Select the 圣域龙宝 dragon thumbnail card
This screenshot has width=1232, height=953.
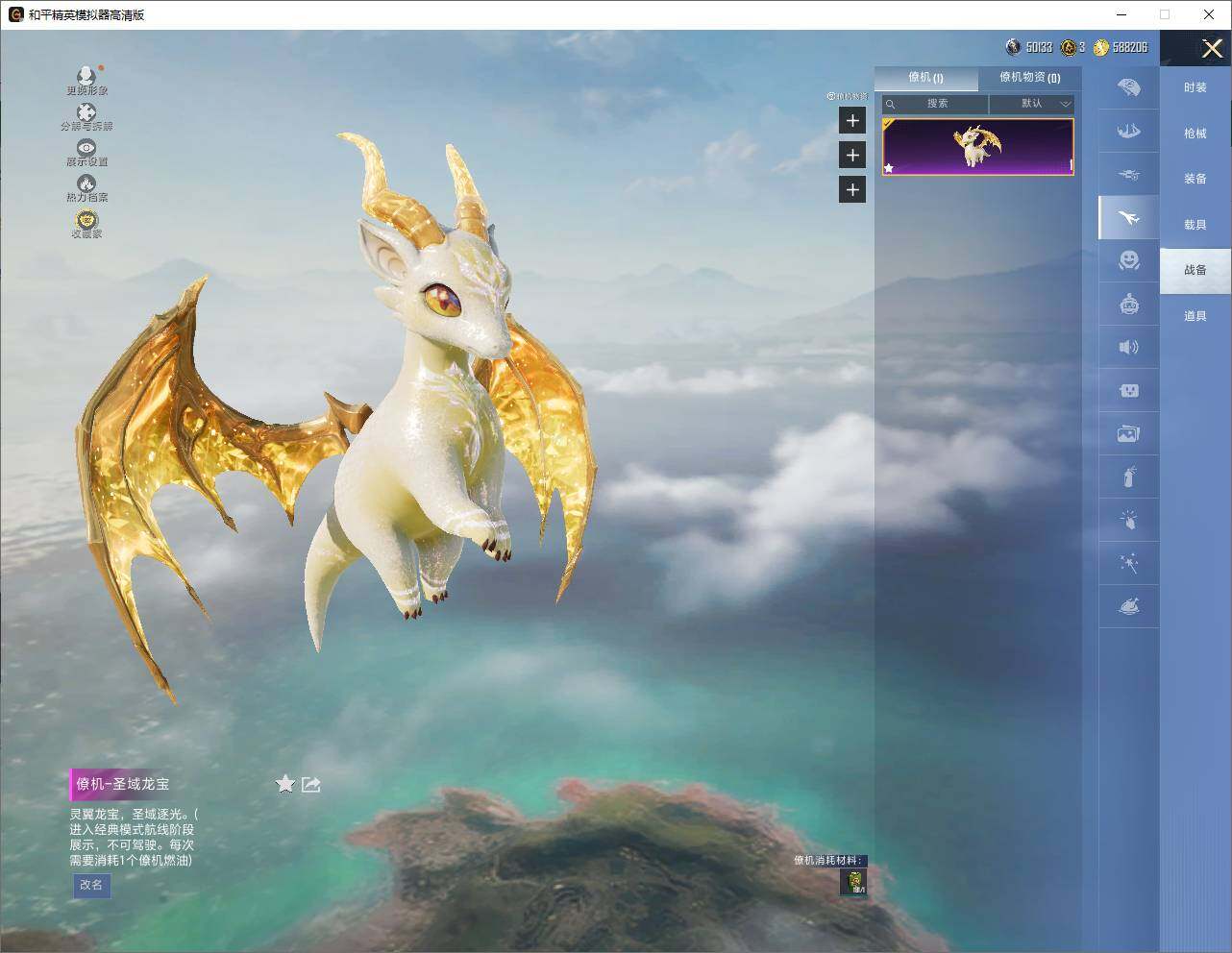click(x=977, y=147)
